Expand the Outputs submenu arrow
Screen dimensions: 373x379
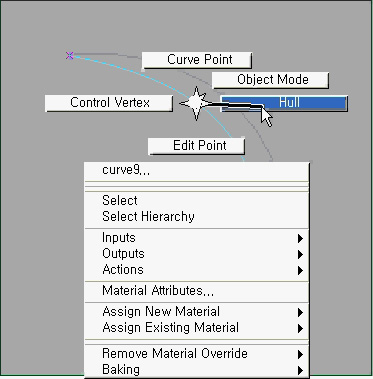[x=300, y=254]
